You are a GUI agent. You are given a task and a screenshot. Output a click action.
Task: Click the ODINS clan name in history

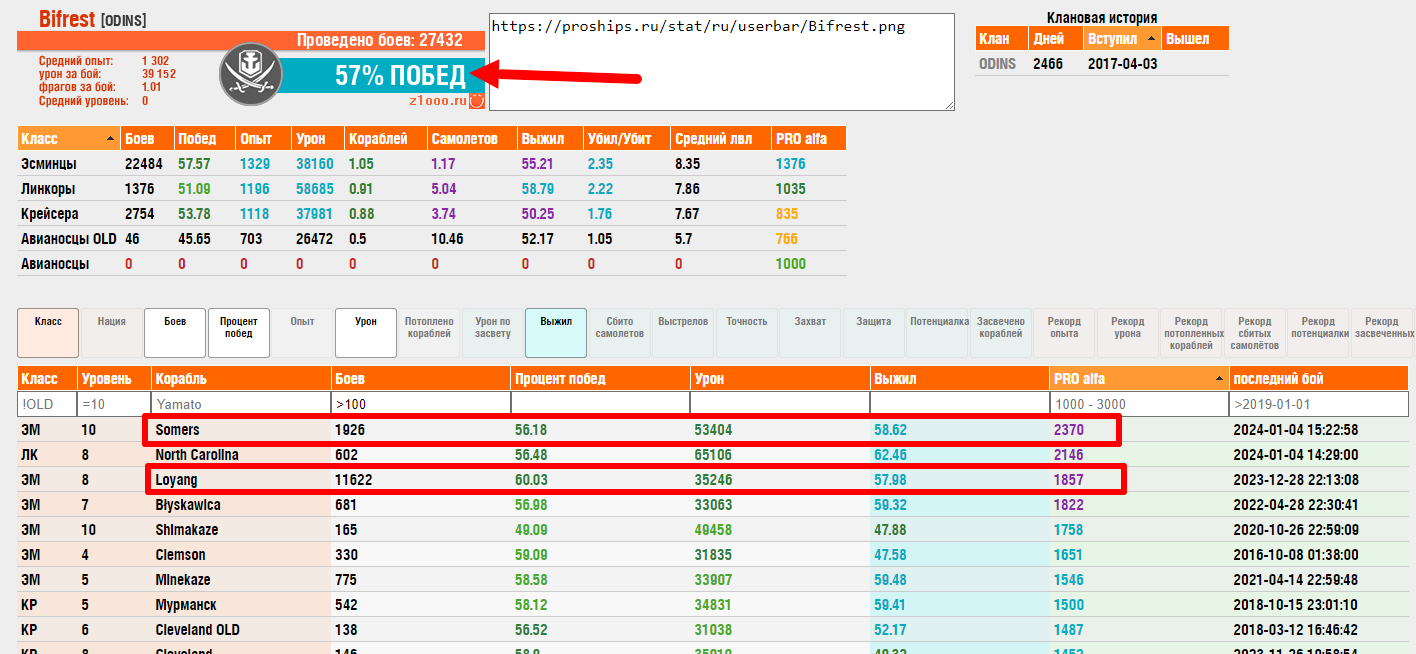point(997,64)
